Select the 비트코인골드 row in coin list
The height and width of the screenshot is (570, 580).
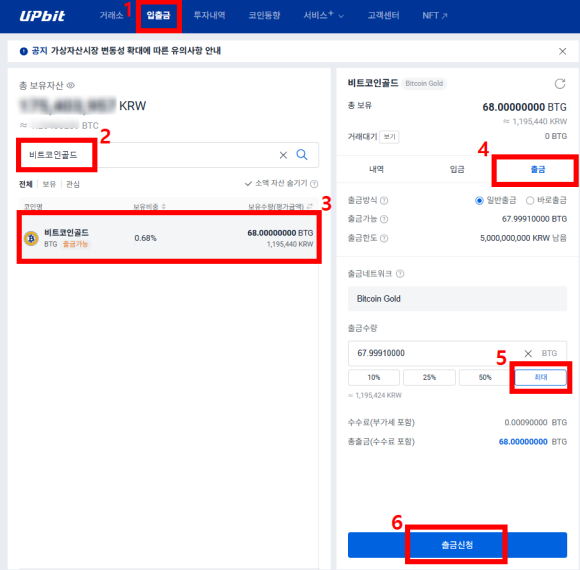click(169, 238)
